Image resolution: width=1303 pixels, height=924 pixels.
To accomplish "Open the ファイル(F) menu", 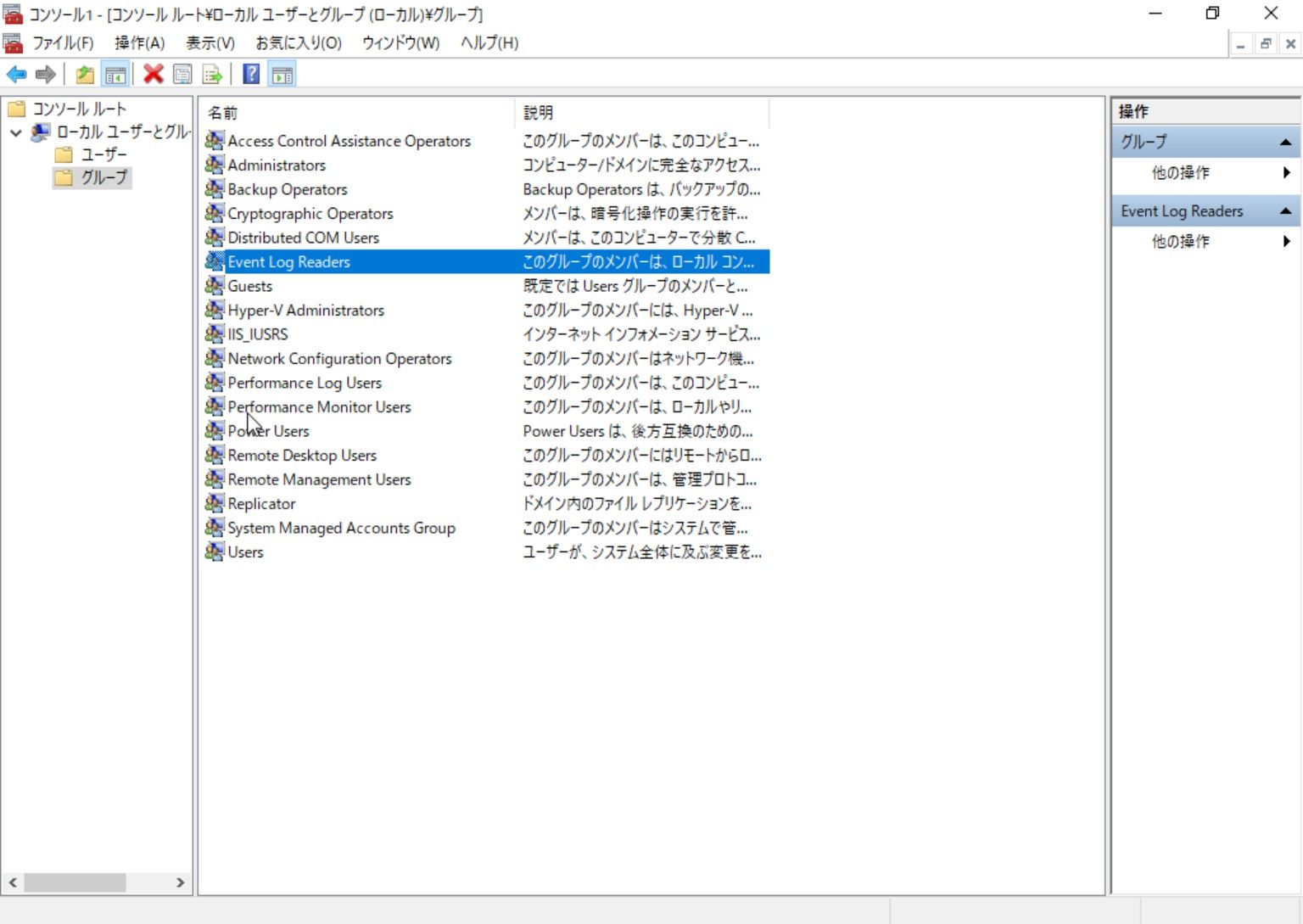I will pyautogui.click(x=63, y=42).
